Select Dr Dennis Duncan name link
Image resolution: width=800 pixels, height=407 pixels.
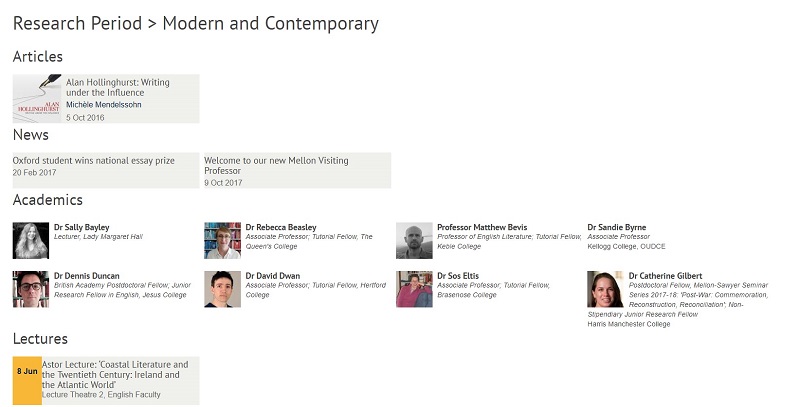[88, 276]
